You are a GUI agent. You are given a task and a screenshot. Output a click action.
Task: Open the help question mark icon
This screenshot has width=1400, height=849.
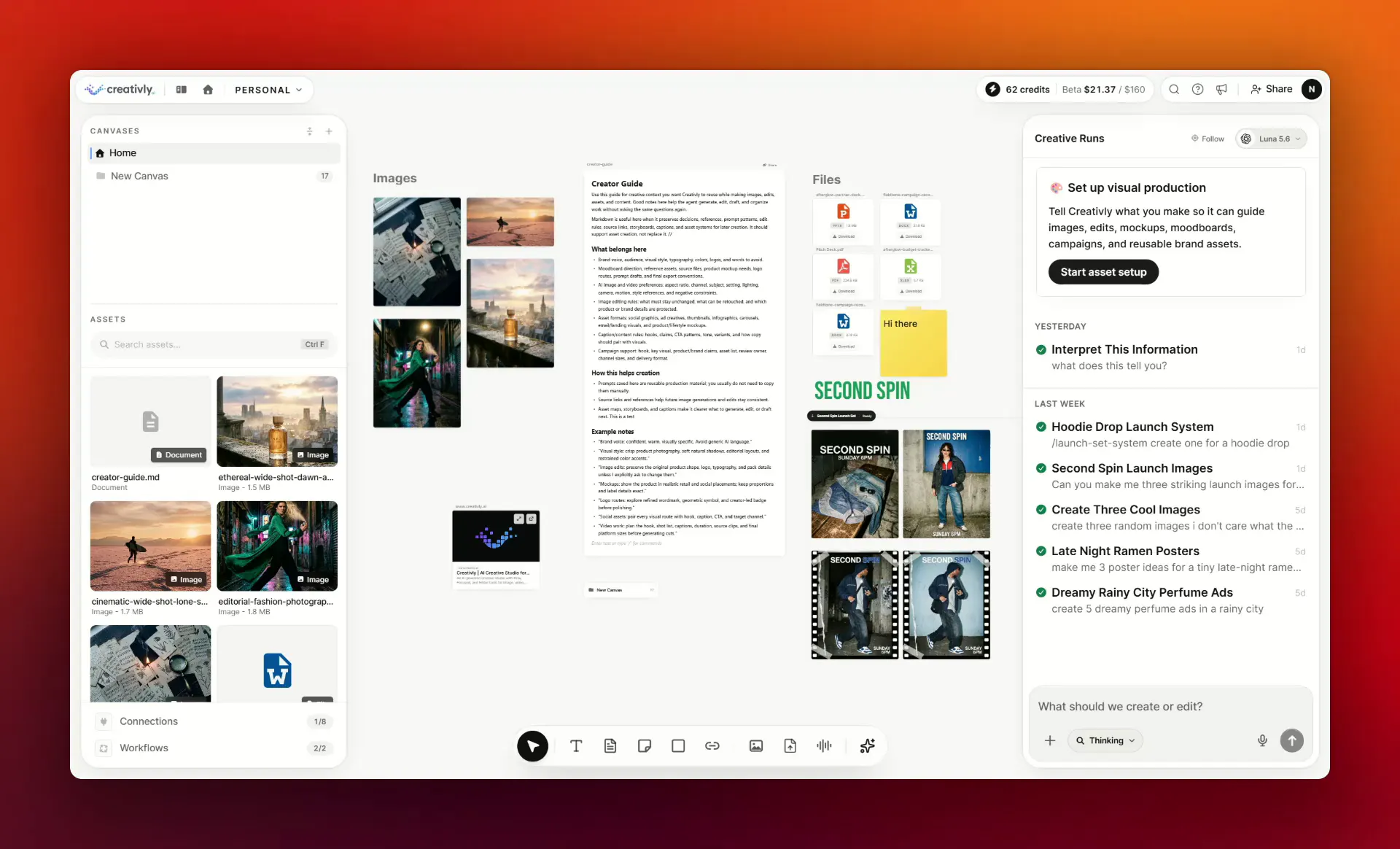(x=1197, y=89)
